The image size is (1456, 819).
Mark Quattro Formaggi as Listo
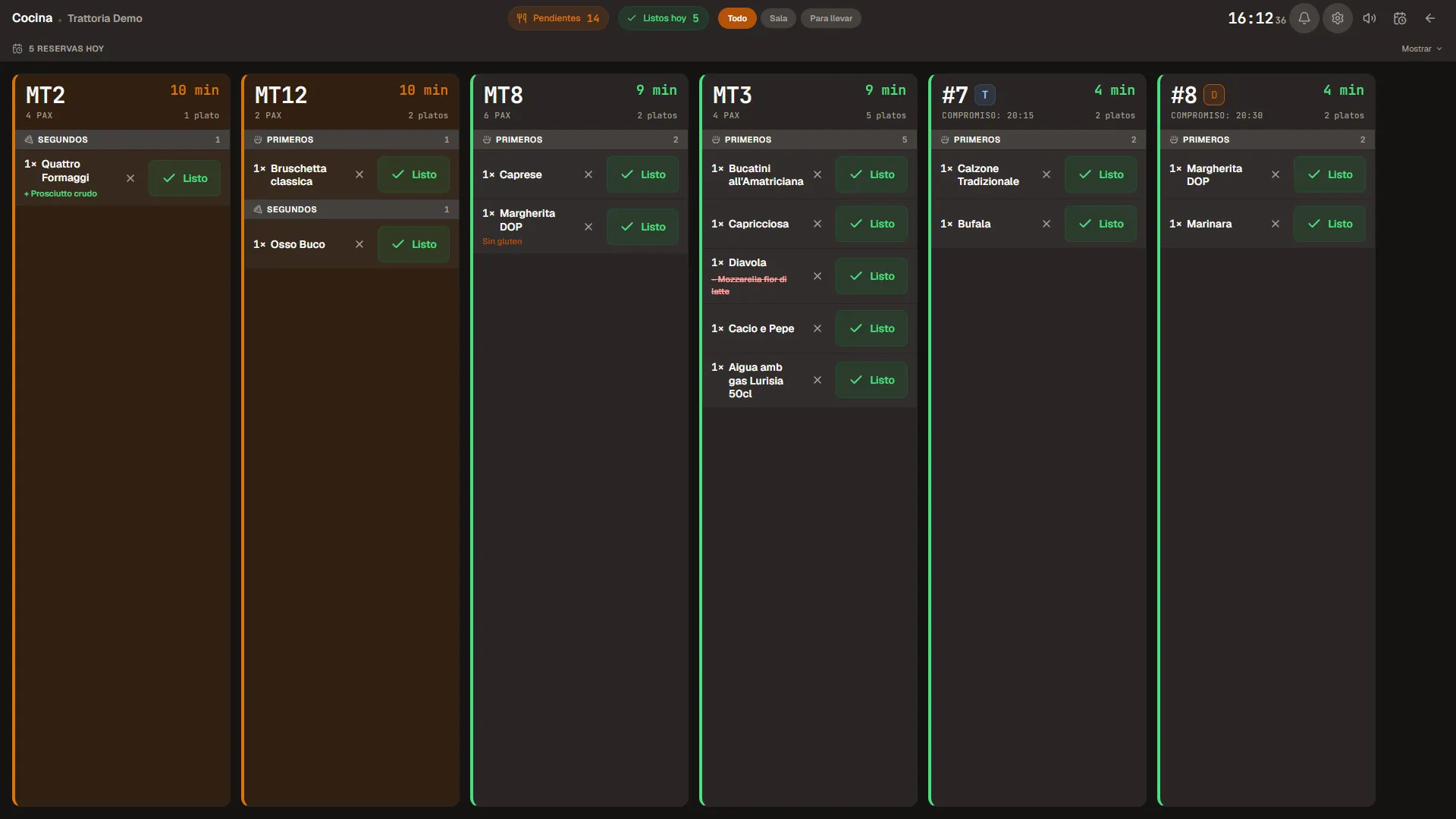click(185, 178)
